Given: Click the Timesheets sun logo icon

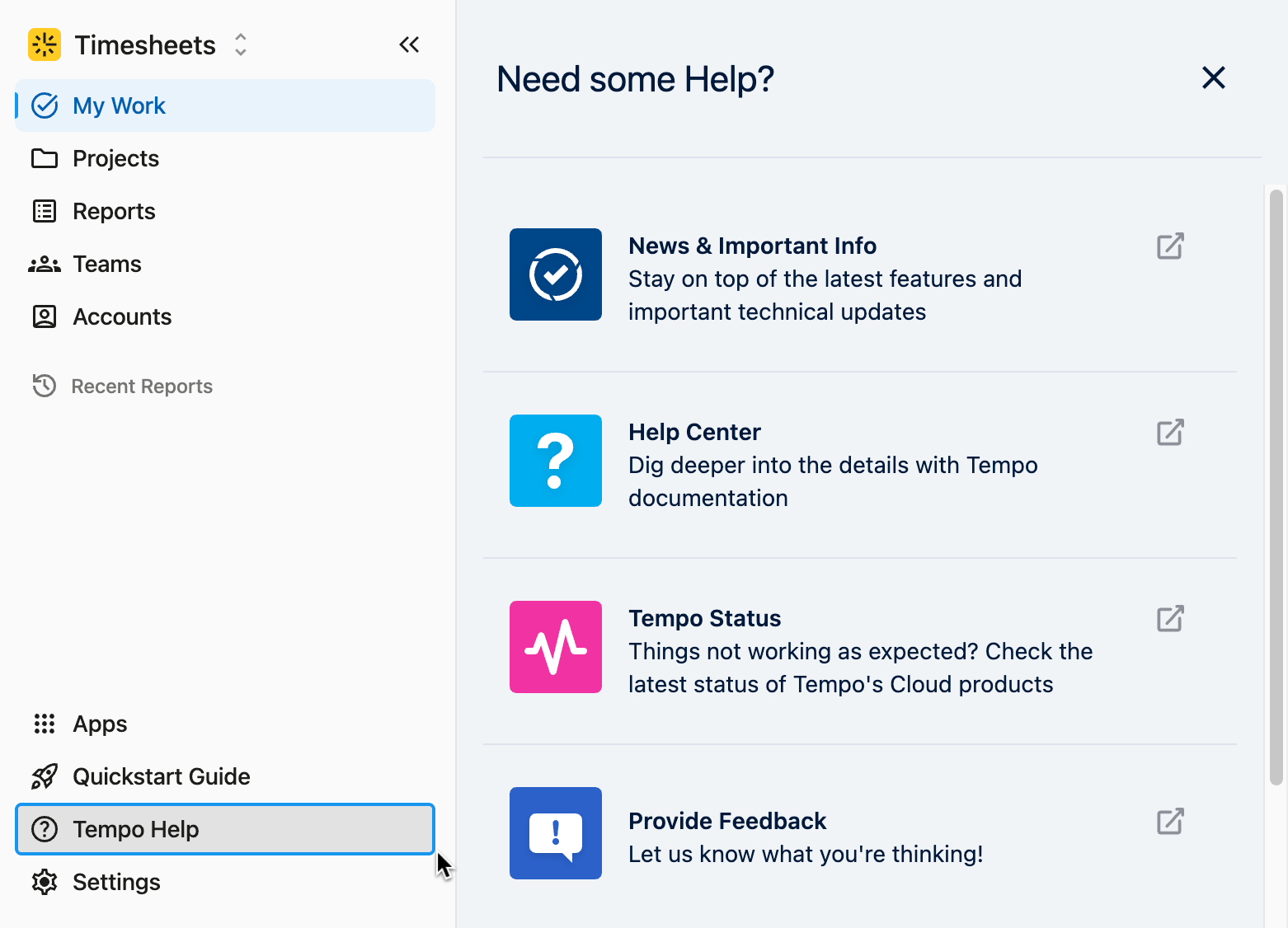Looking at the screenshot, I should tap(45, 45).
